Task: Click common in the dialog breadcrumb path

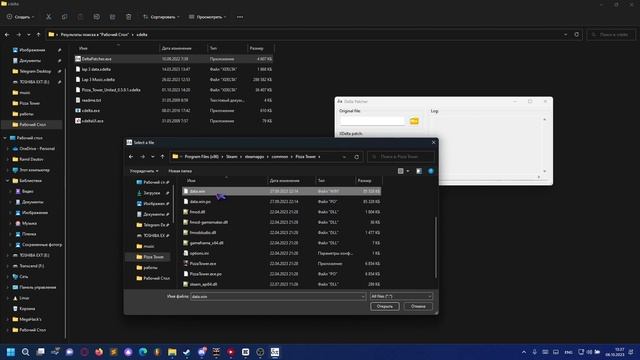Action: tap(280, 157)
